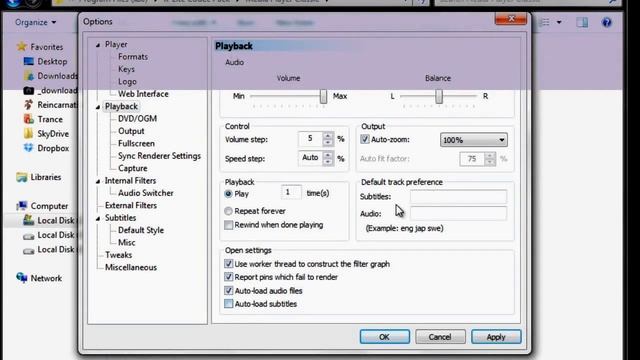640x360 pixels.
Task: Open Default Style under Subtitles
Action: pos(141,230)
